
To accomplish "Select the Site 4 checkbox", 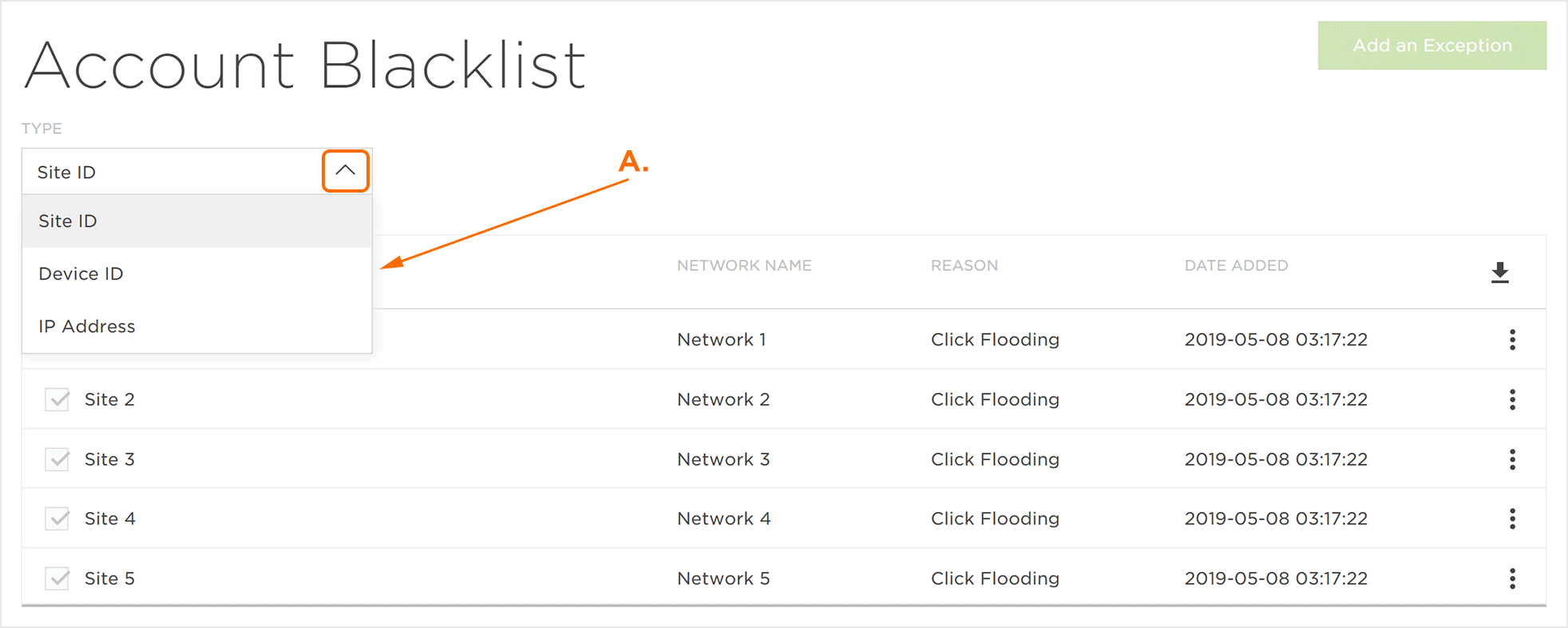I will pyautogui.click(x=57, y=518).
